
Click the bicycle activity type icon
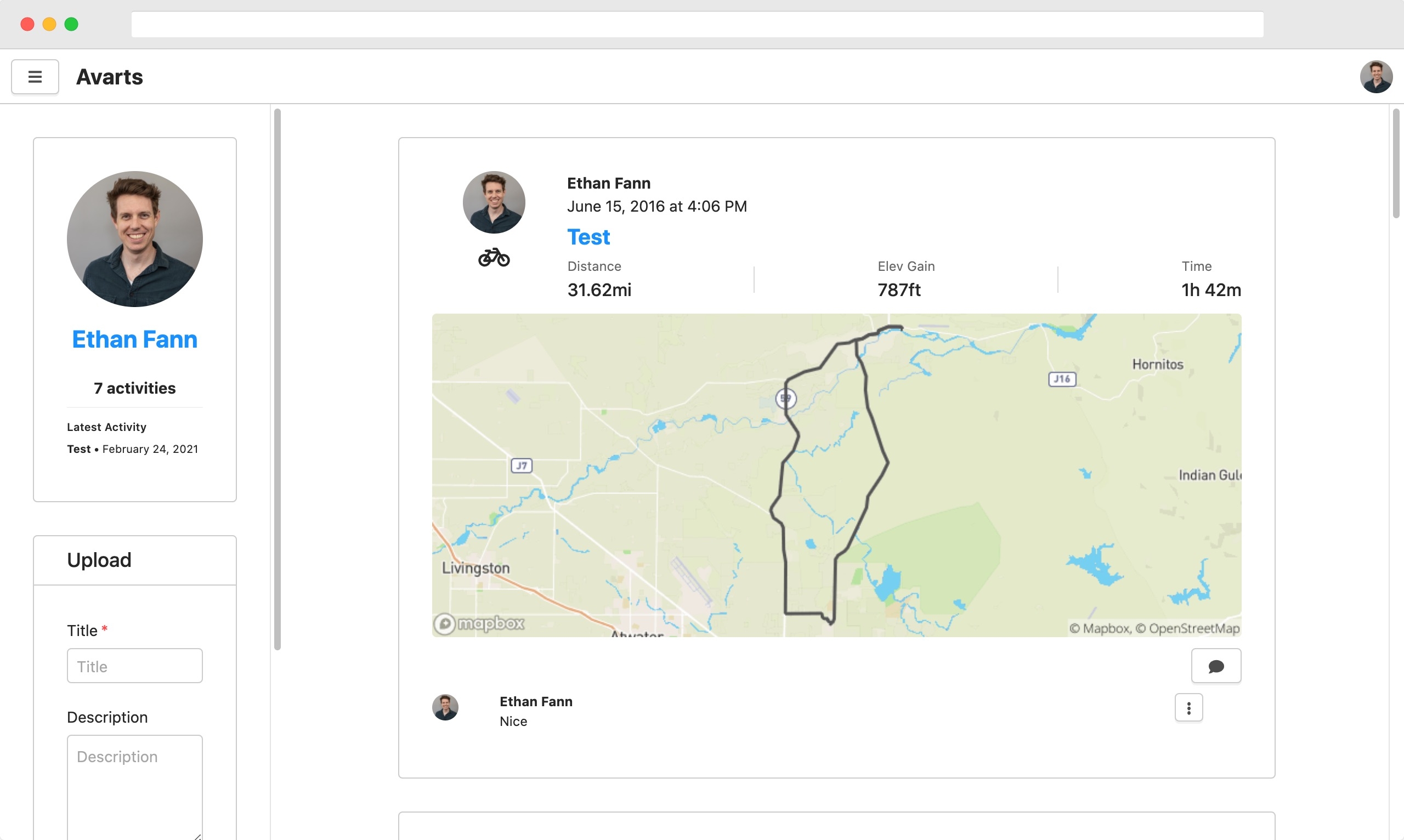(x=494, y=258)
